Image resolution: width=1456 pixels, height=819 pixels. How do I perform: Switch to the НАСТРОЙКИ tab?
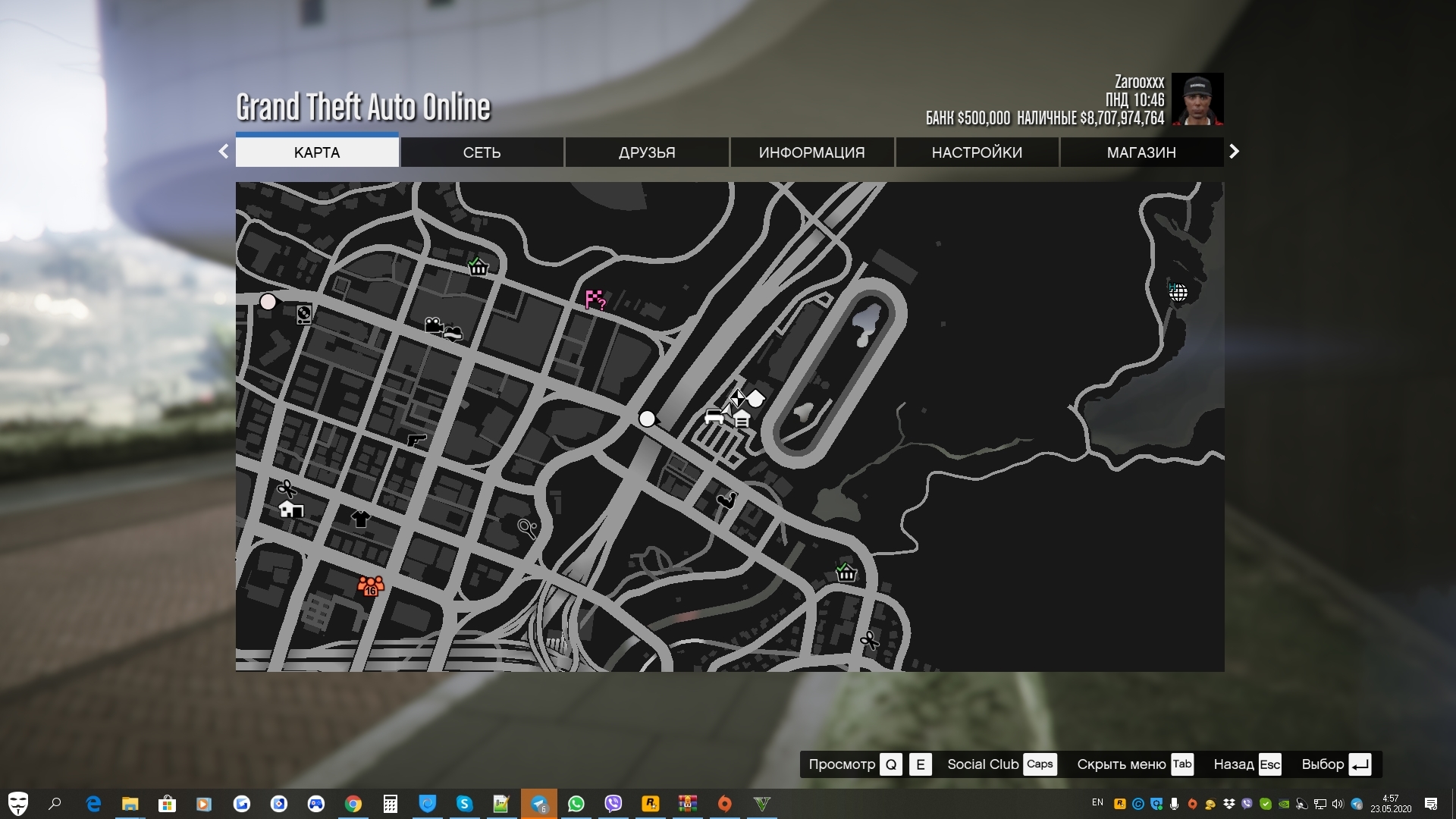[x=977, y=152]
